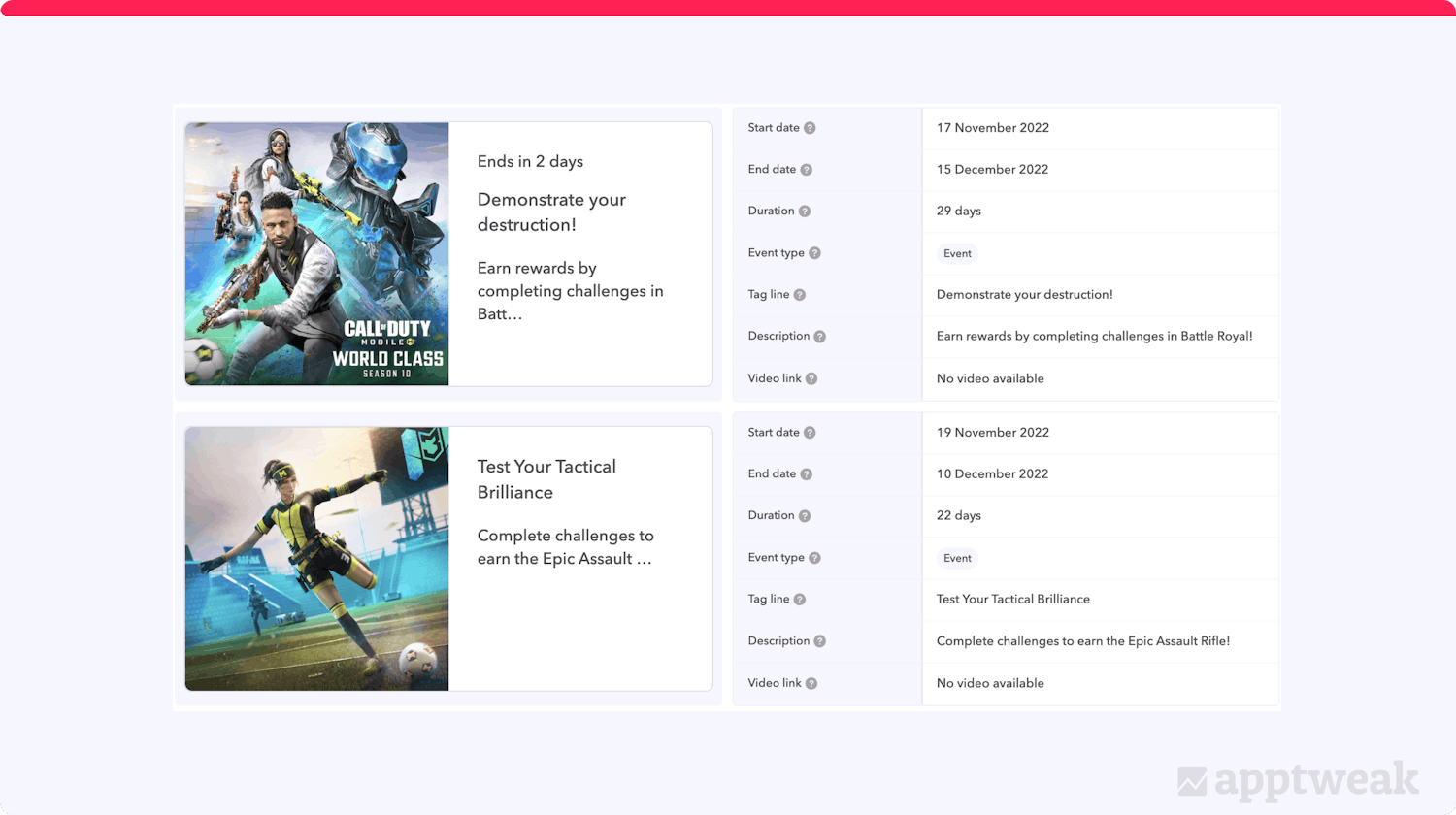Click help icon by second event's Start date
Viewport: 1456px width, 815px height.
(x=810, y=433)
